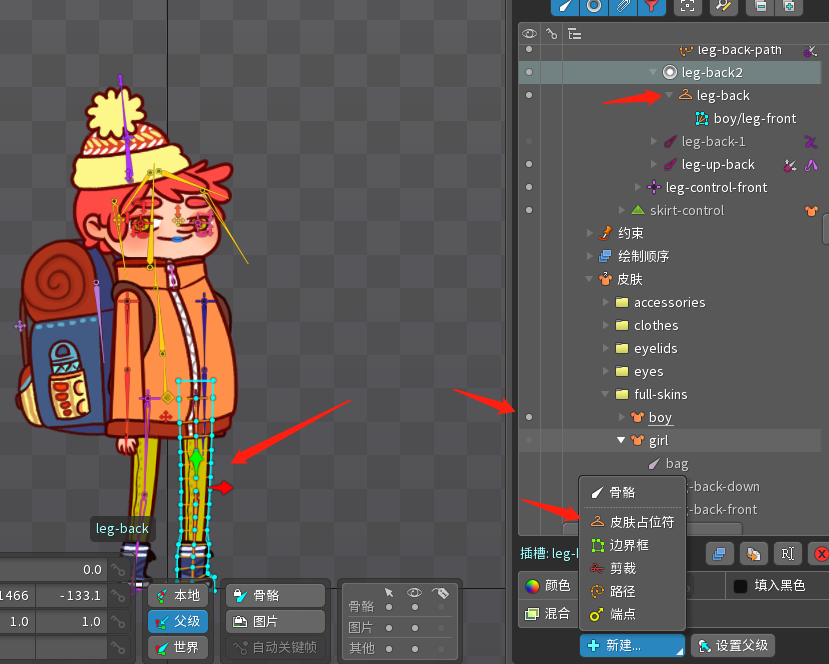Image resolution: width=829 pixels, height=664 pixels.
Task: Click the 新建... new button
Action: [x=631, y=646]
